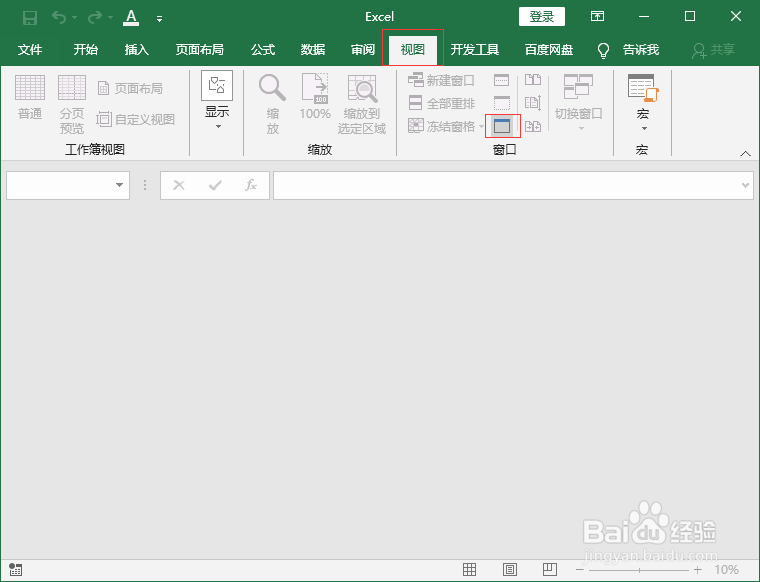Click the Redo arrow icon
Viewport: 760px width, 582px height.
(95, 17)
